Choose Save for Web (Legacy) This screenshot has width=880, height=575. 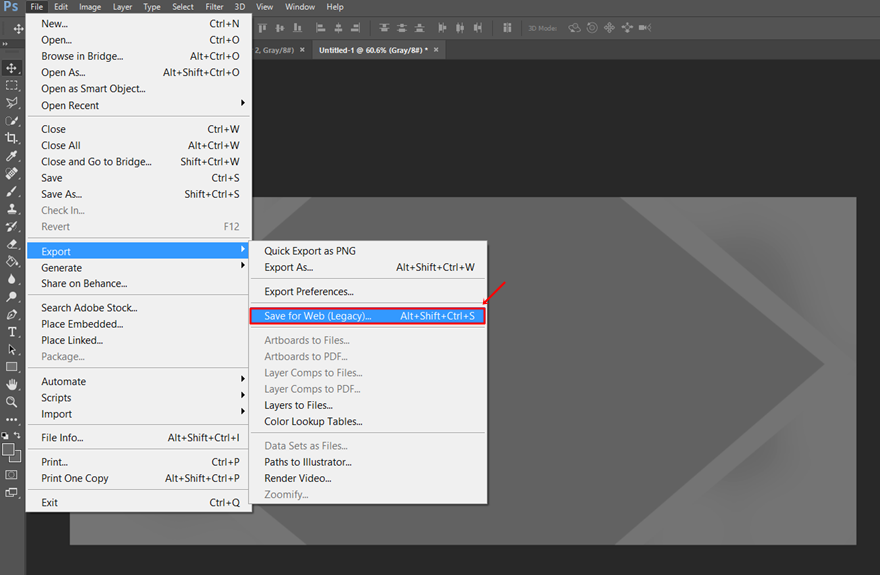pos(368,316)
